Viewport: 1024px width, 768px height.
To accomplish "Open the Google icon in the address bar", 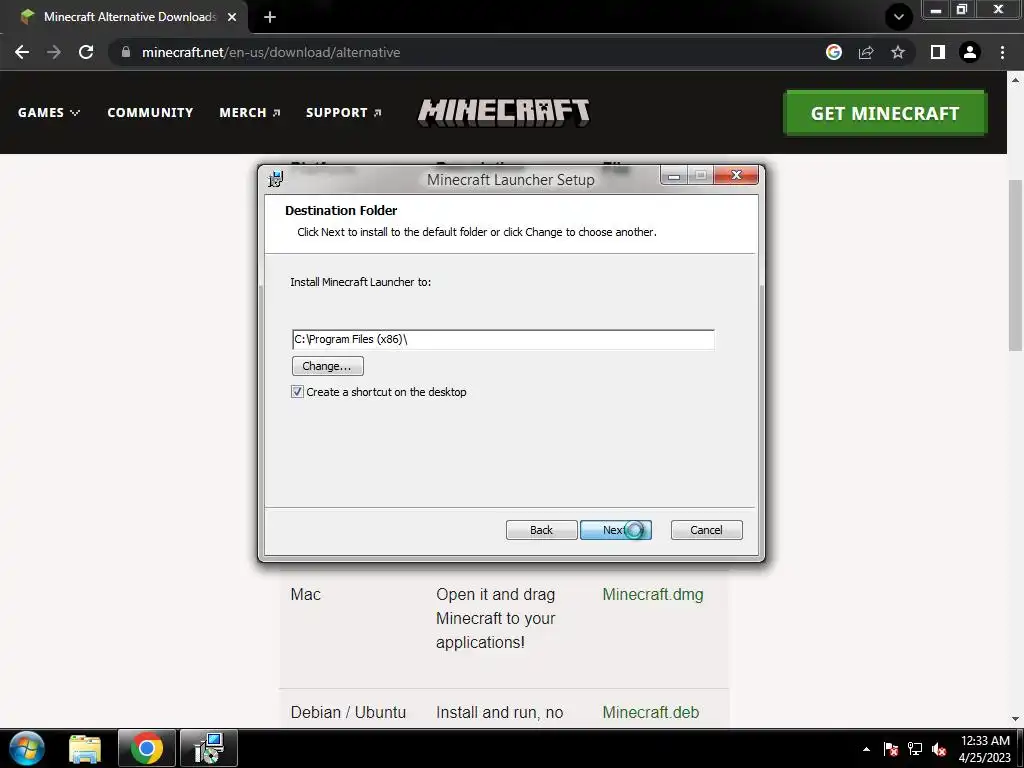I will click(x=834, y=52).
